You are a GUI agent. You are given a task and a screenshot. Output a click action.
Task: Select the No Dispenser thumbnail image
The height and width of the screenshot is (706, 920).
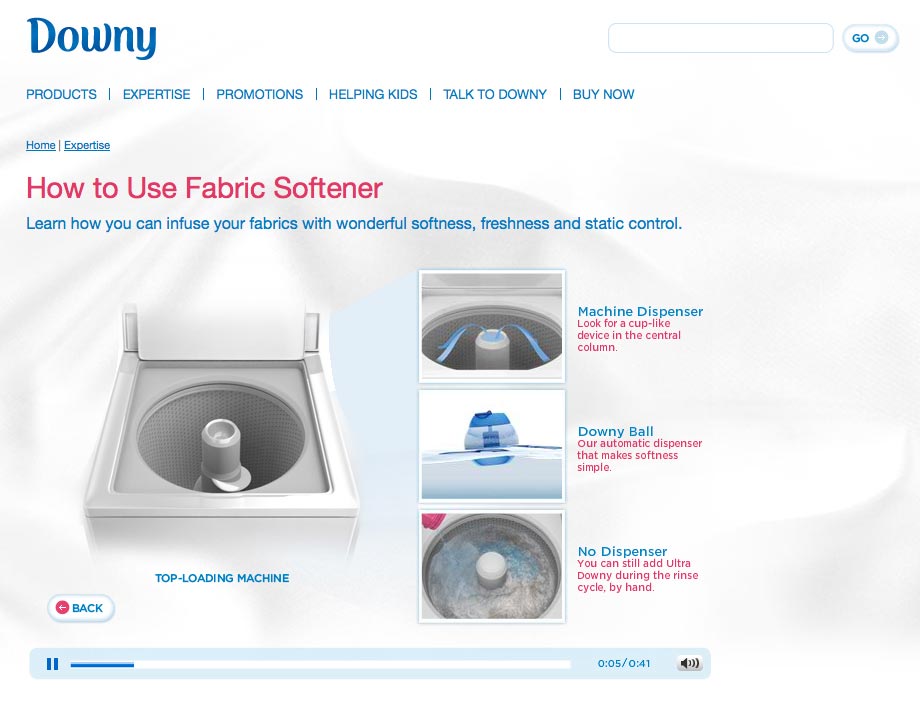(x=492, y=566)
